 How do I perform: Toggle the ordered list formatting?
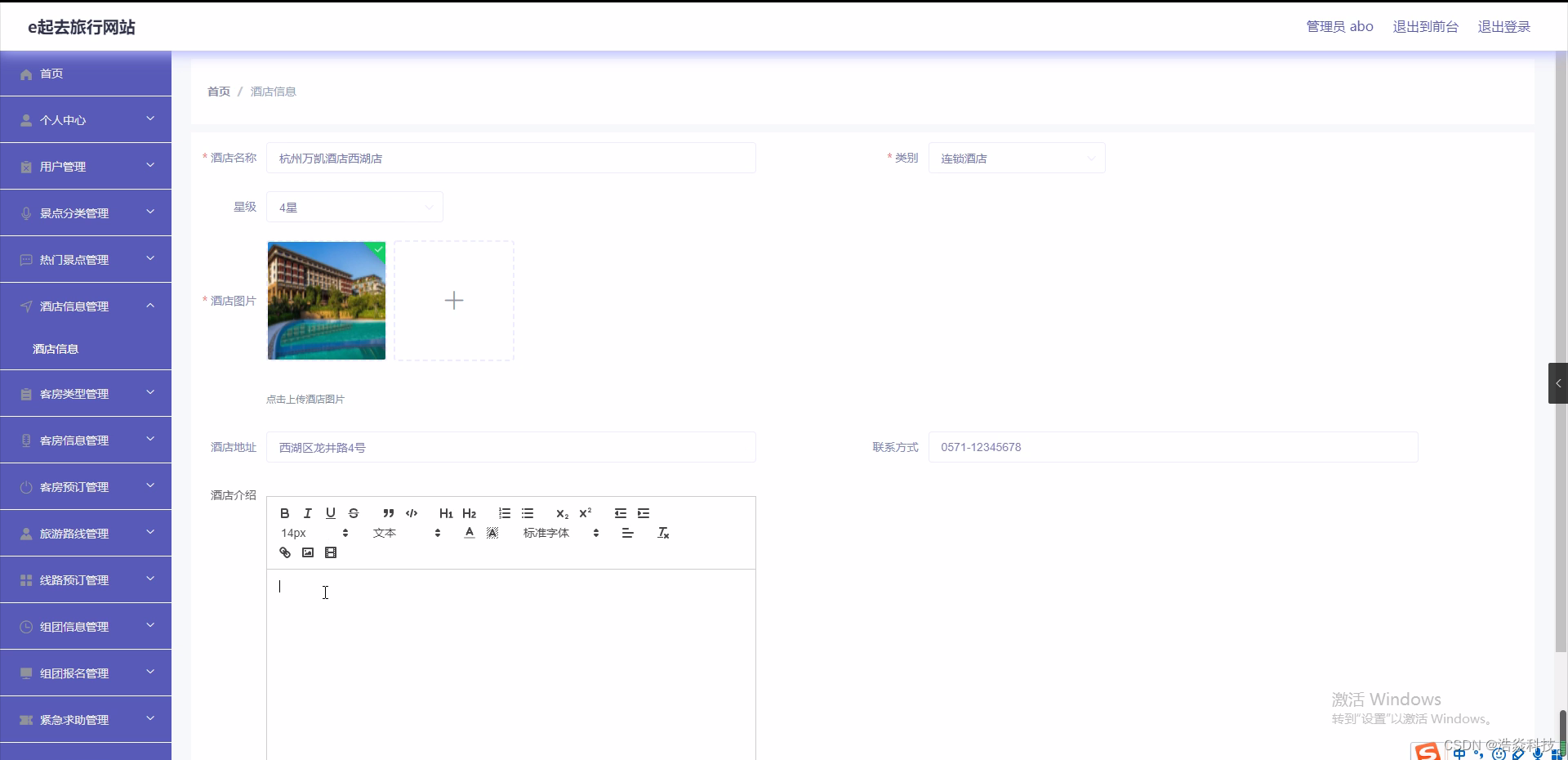coord(504,513)
